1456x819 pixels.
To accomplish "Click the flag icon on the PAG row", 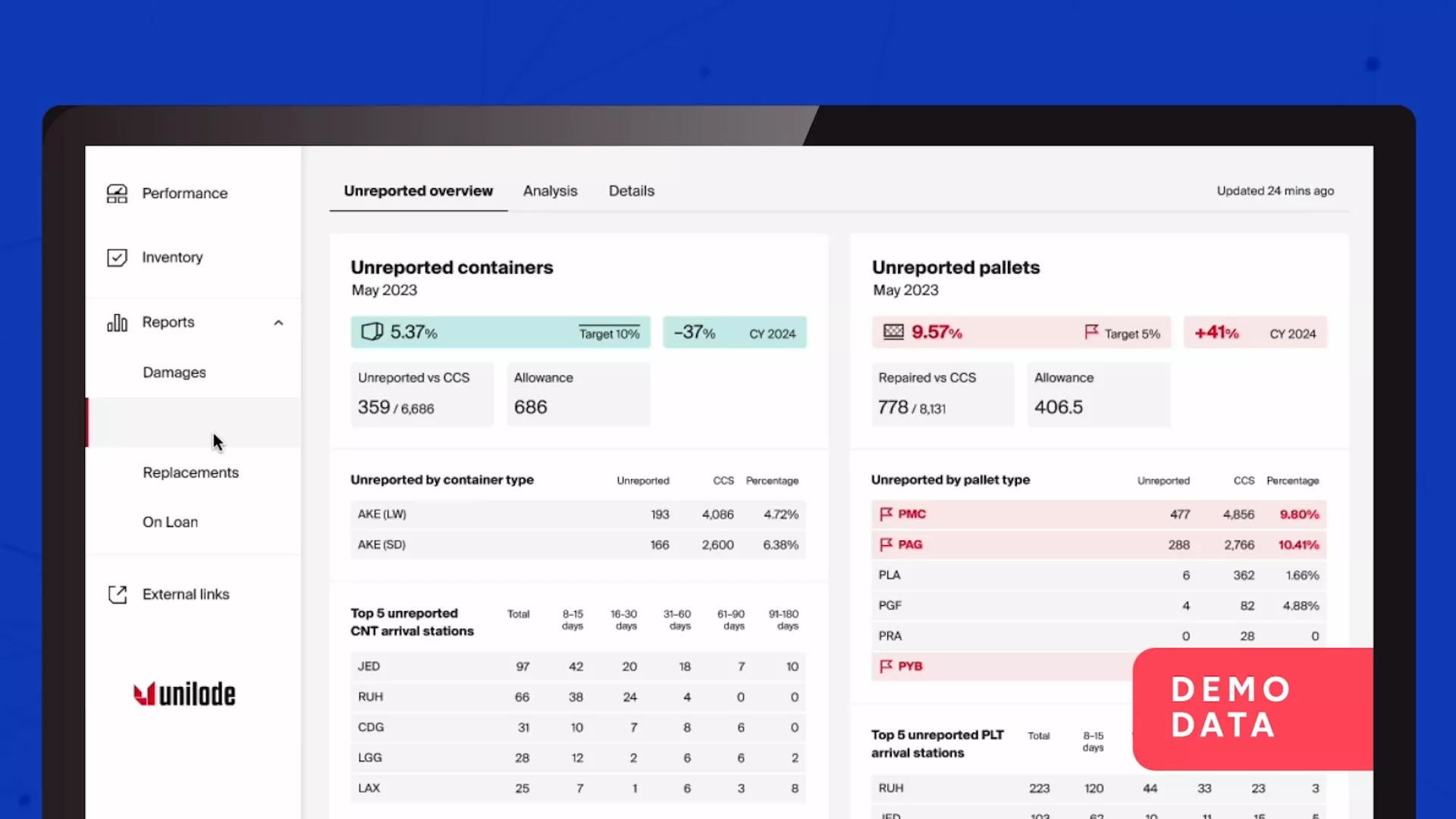I will click(887, 544).
